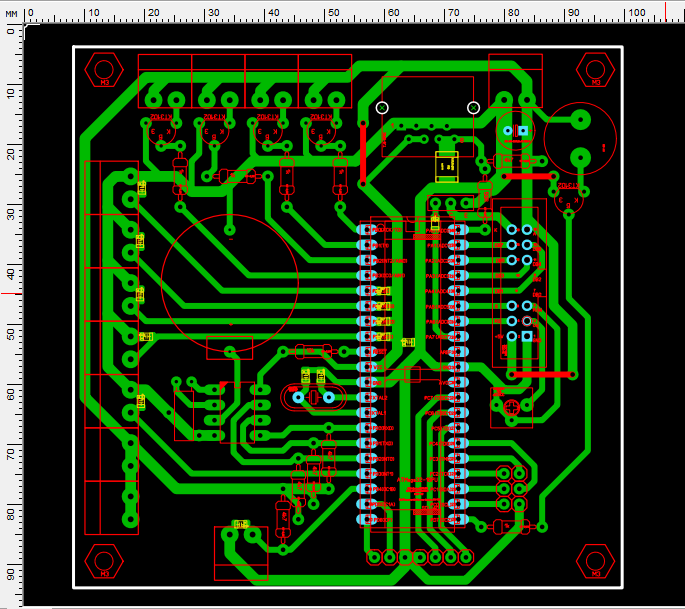
Task: Select the trimmer potentiometer at lower right
Action: [x=510, y=406]
